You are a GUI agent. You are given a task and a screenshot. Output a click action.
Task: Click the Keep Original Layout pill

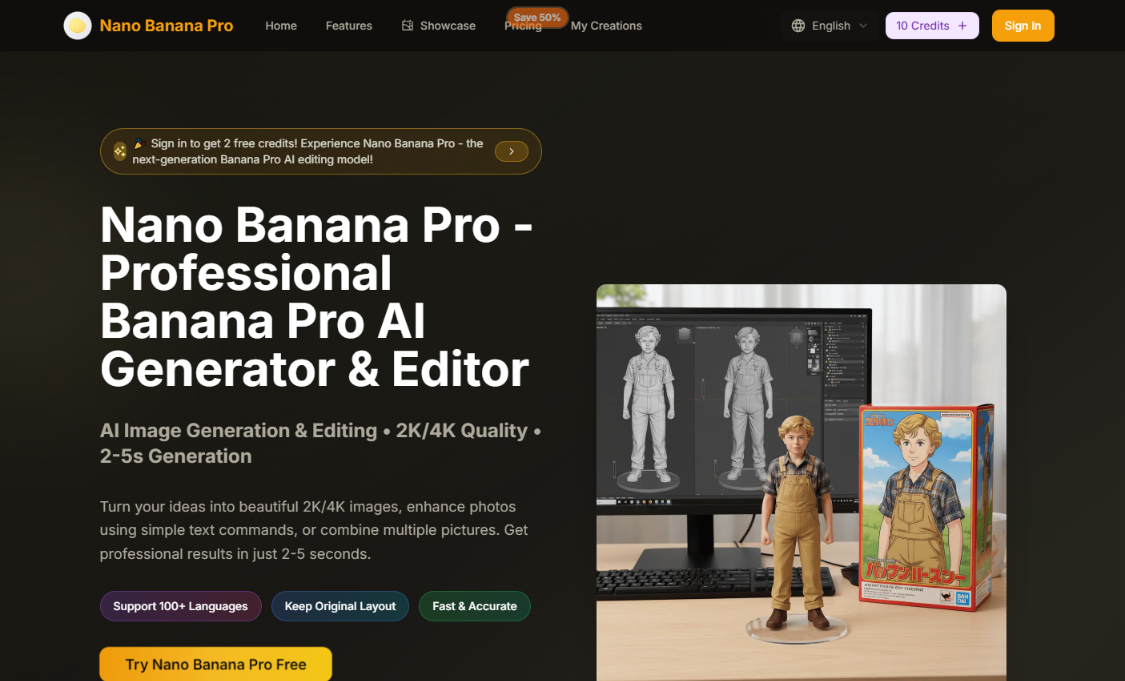click(340, 606)
